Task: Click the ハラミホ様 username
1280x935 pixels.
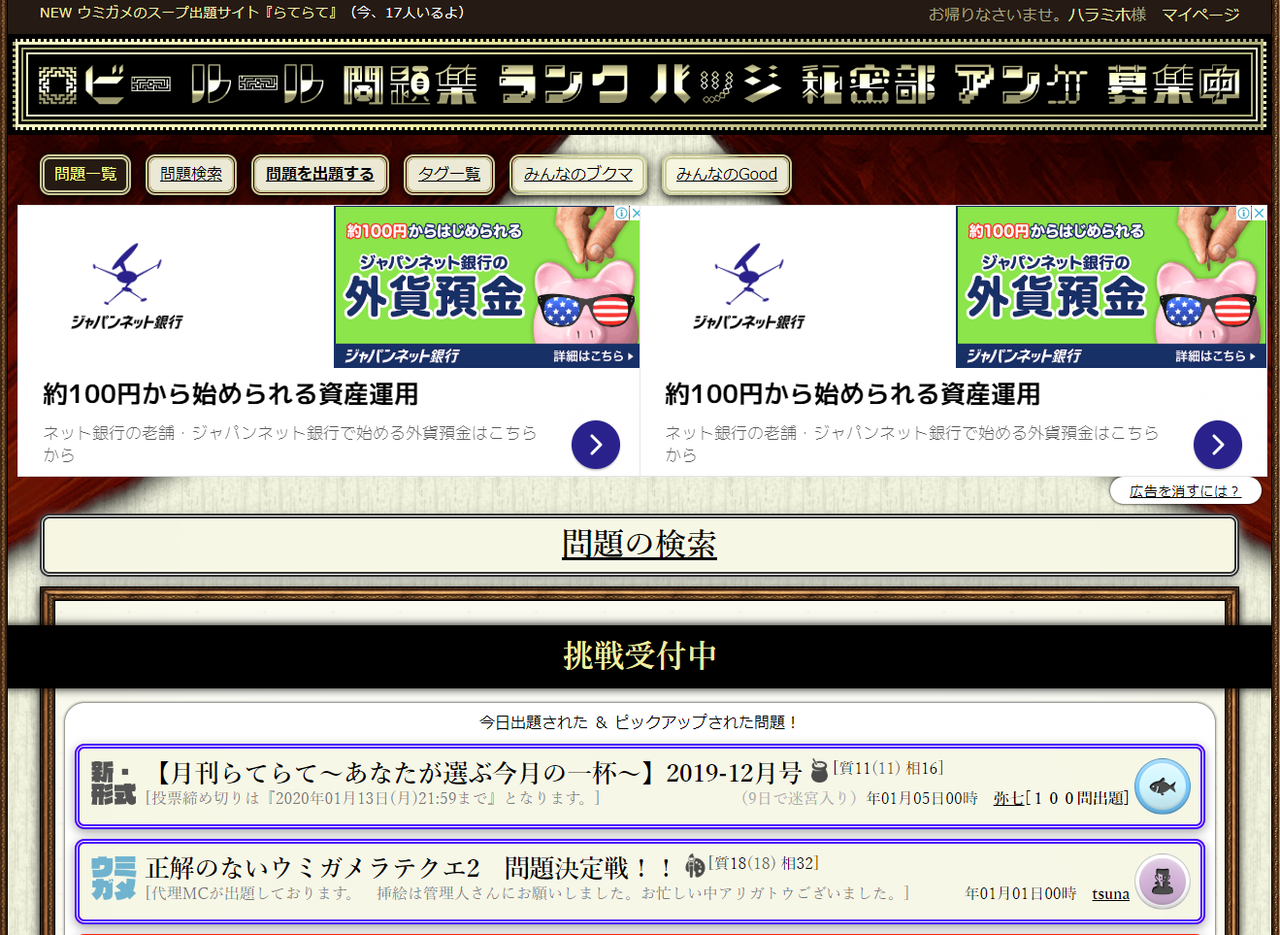Action: [x=1107, y=15]
